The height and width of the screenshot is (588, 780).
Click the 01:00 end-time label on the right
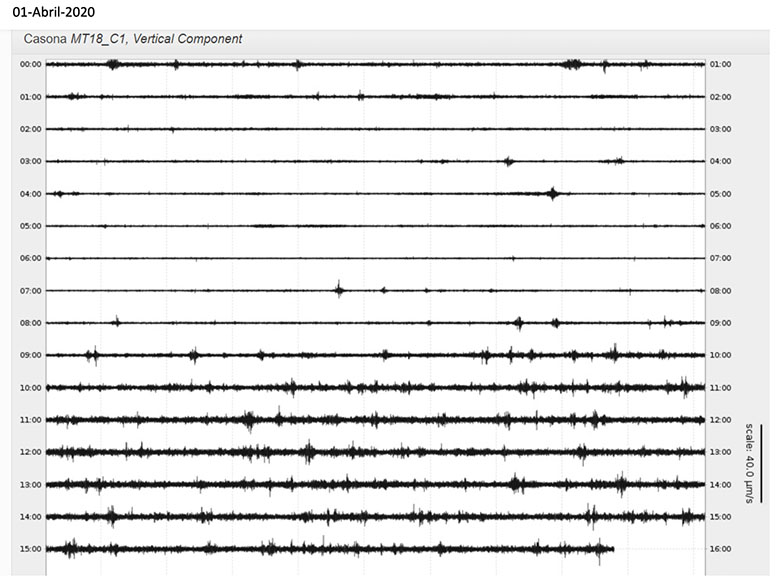tap(720, 64)
